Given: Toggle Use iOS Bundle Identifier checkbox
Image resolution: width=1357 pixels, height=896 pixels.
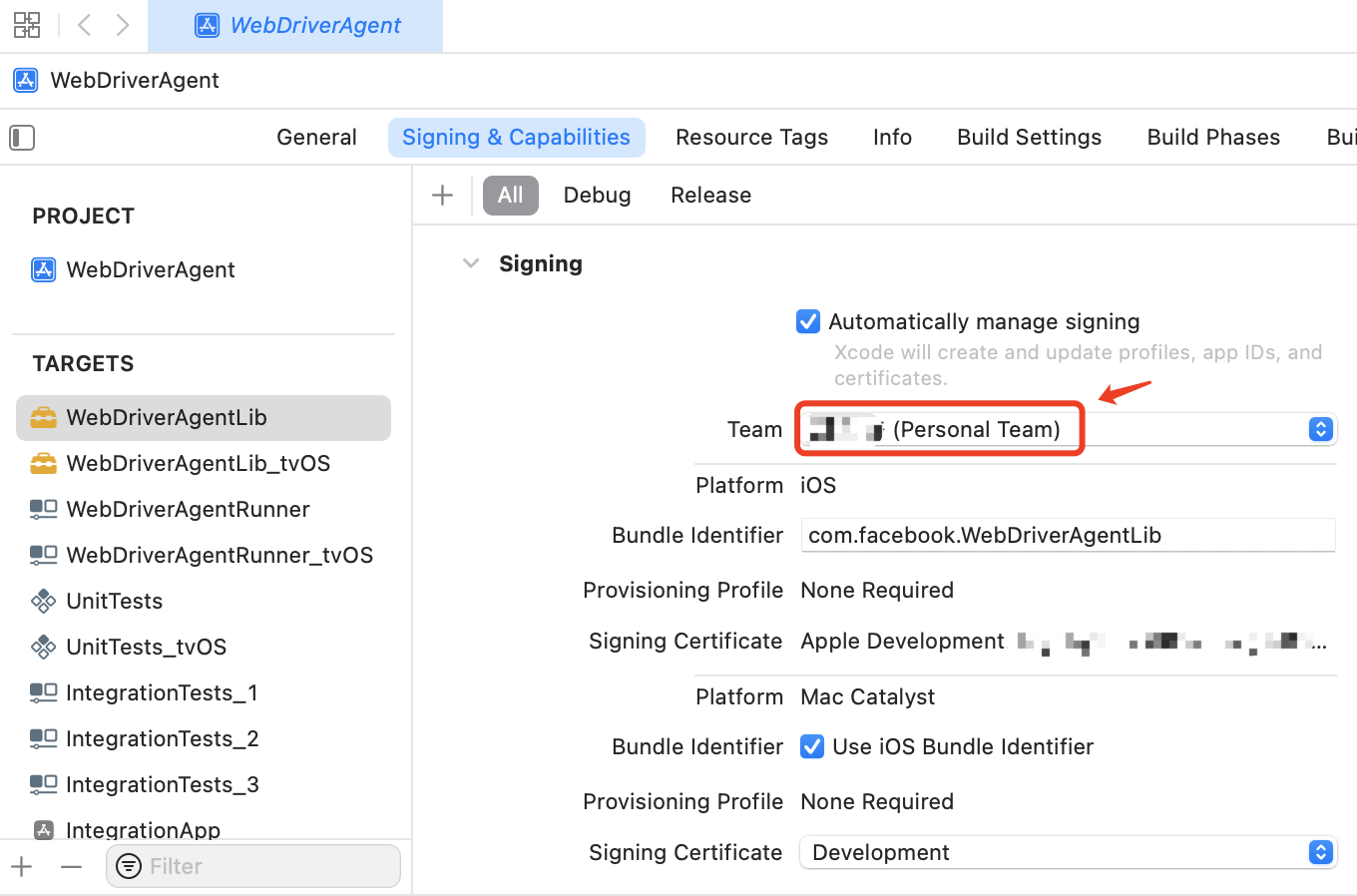Looking at the screenshot, I should [812, 746].
